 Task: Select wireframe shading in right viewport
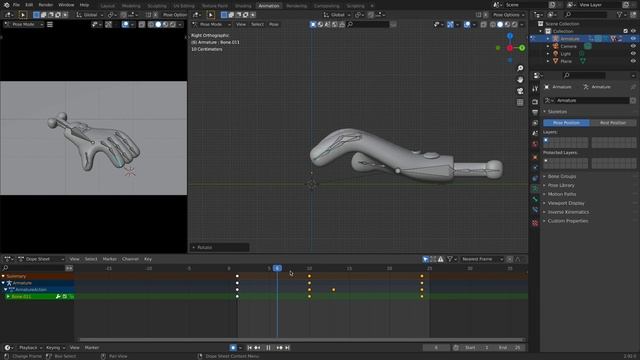493,24
